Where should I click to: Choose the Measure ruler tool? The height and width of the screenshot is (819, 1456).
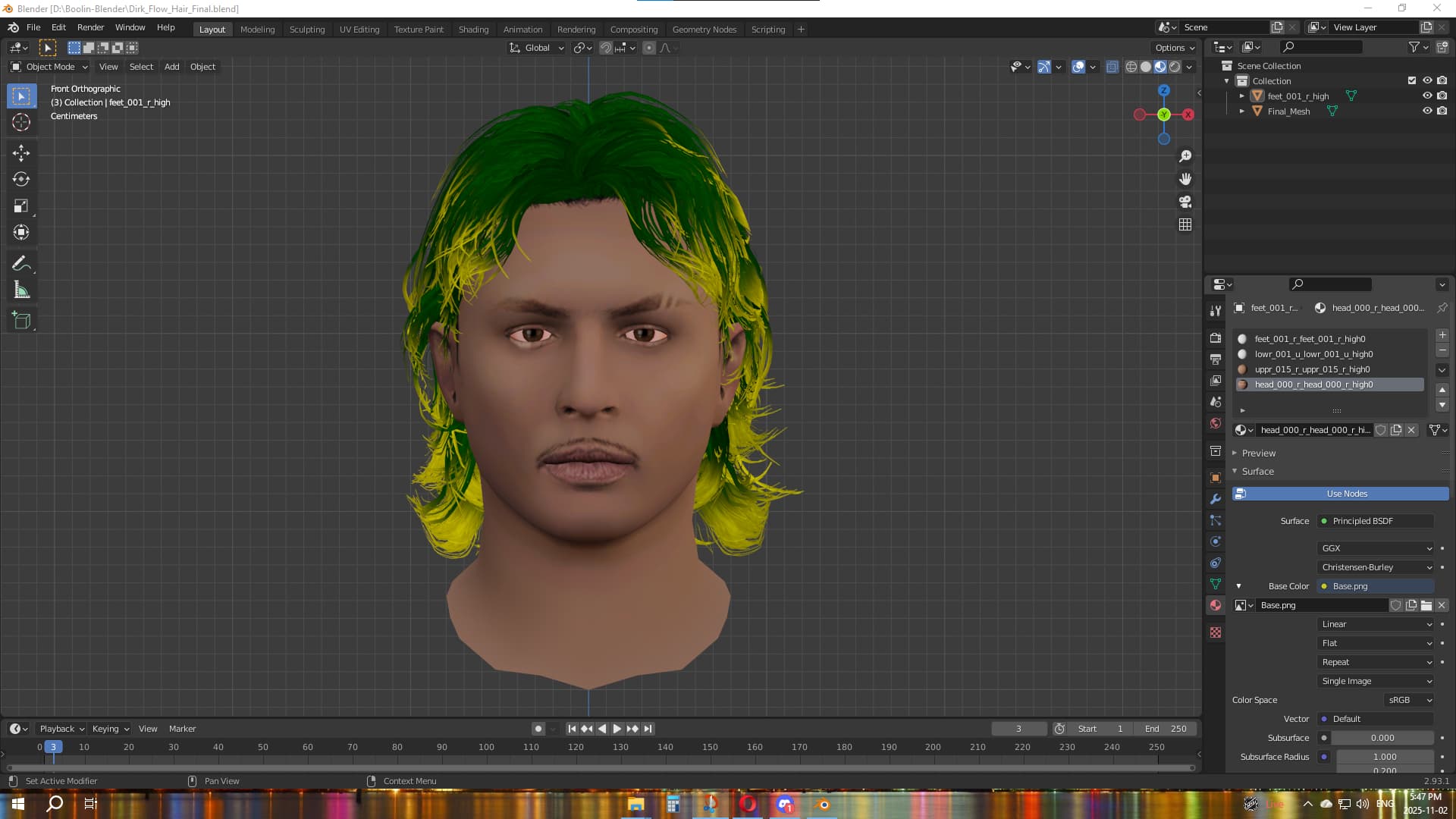point(21,290)
